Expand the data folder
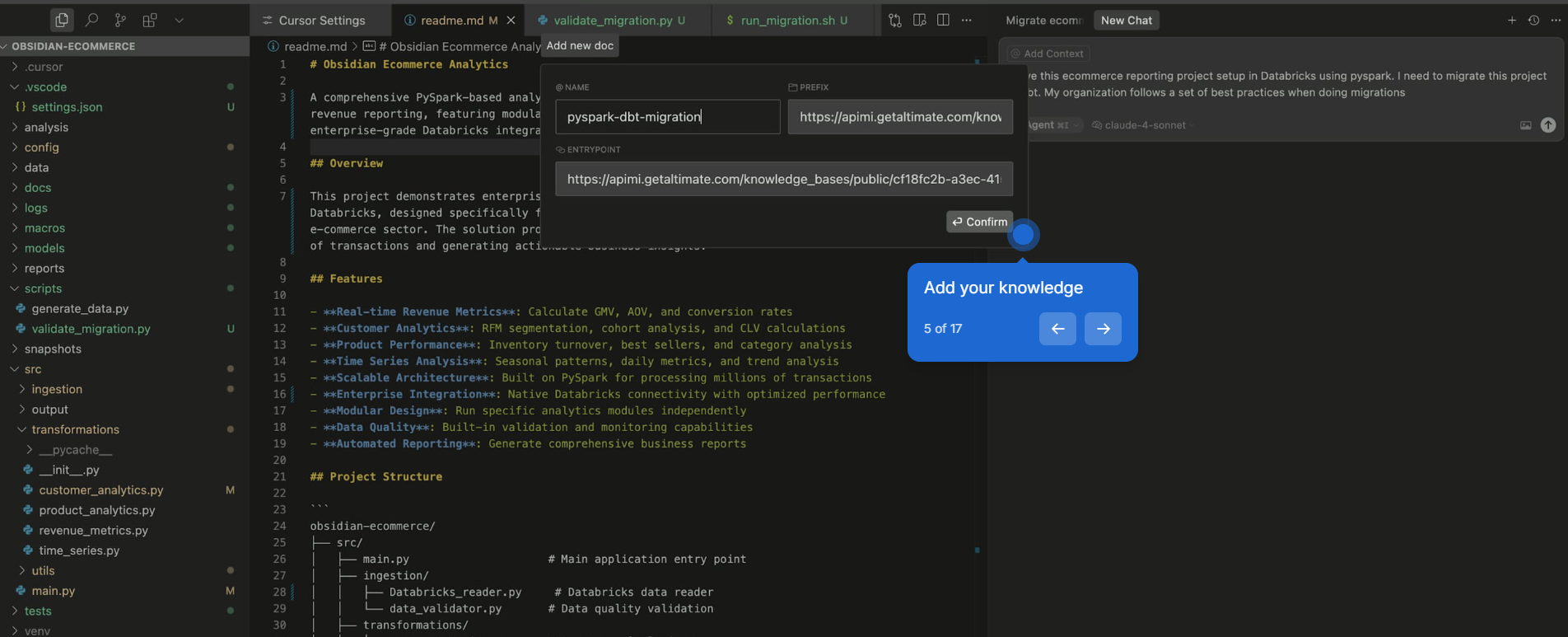Image resolution: width=1568 pixels, height=637 pixels. (x=124, y=167)
